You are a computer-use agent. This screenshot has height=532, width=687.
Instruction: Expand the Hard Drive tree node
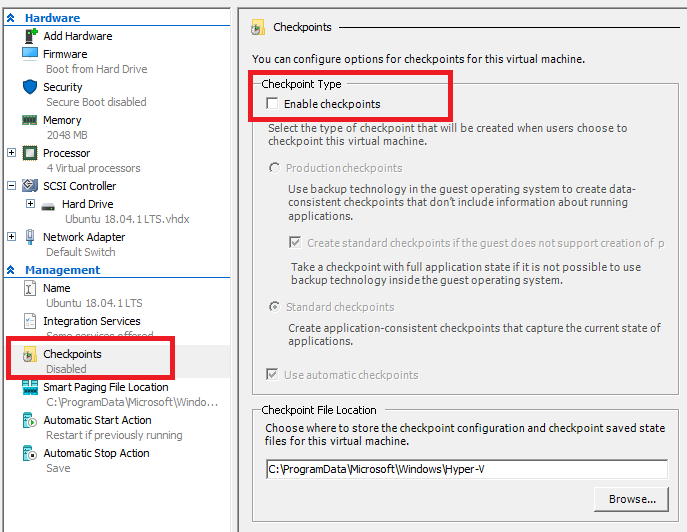pyautogui.click(x=30, y=204)
